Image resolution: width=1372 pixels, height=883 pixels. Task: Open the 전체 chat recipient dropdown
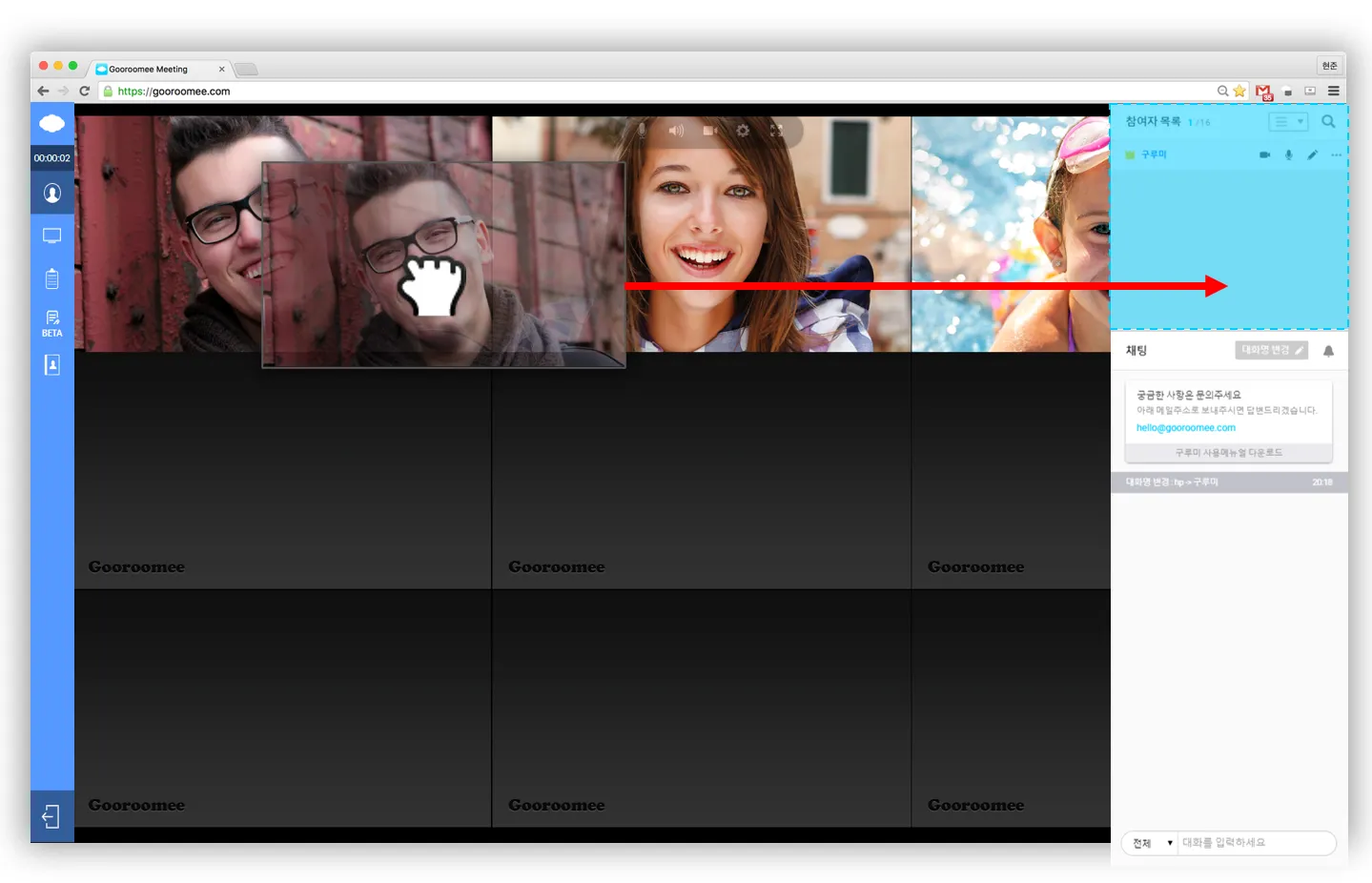(x=1152, y=843)
